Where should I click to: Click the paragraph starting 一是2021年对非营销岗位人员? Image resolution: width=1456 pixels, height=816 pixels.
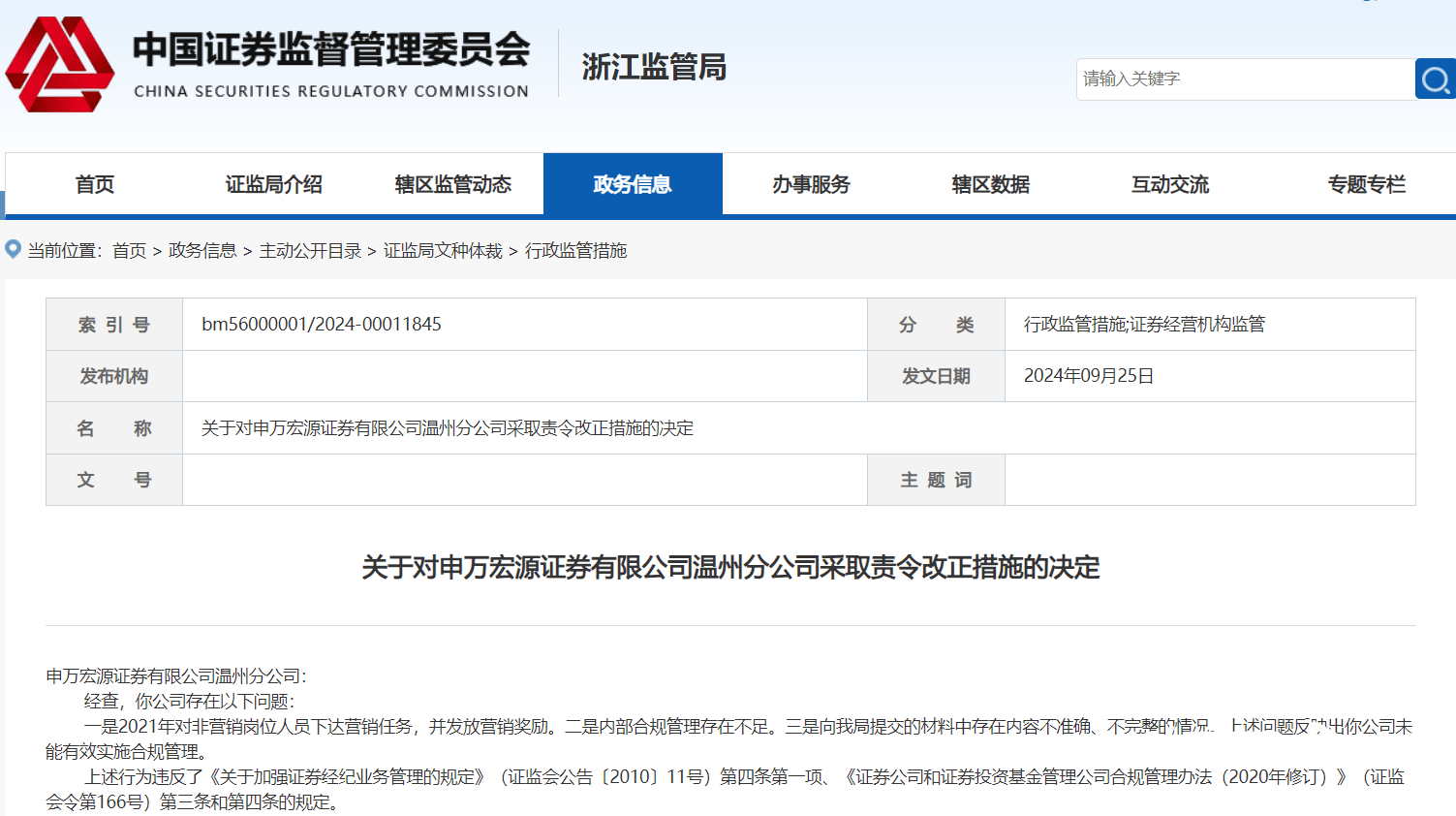click(x=729, y=738)
